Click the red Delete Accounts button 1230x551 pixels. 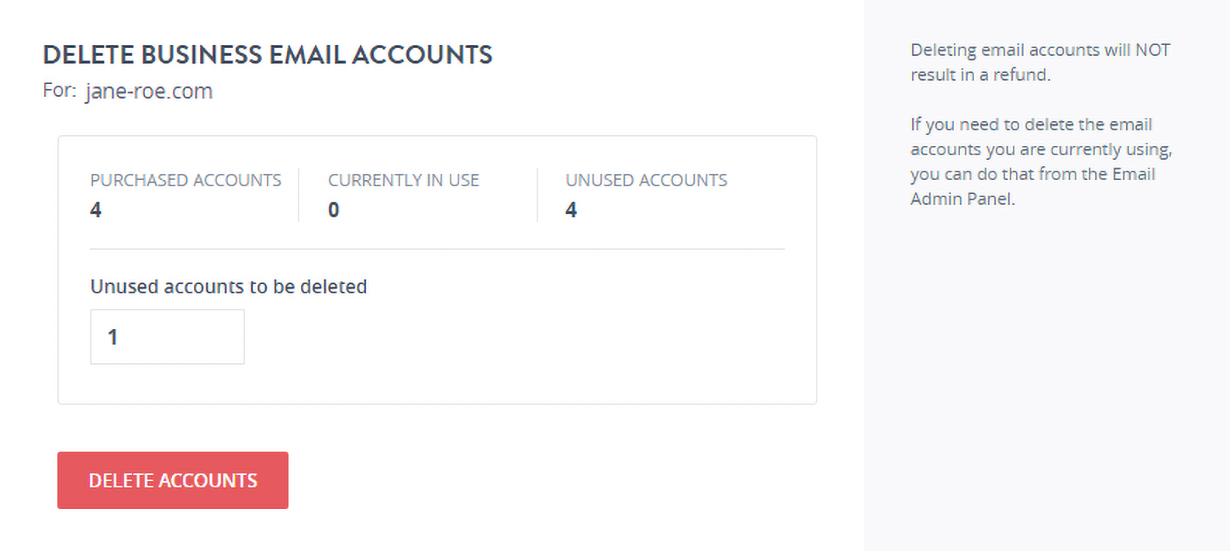tap(172, 480)
